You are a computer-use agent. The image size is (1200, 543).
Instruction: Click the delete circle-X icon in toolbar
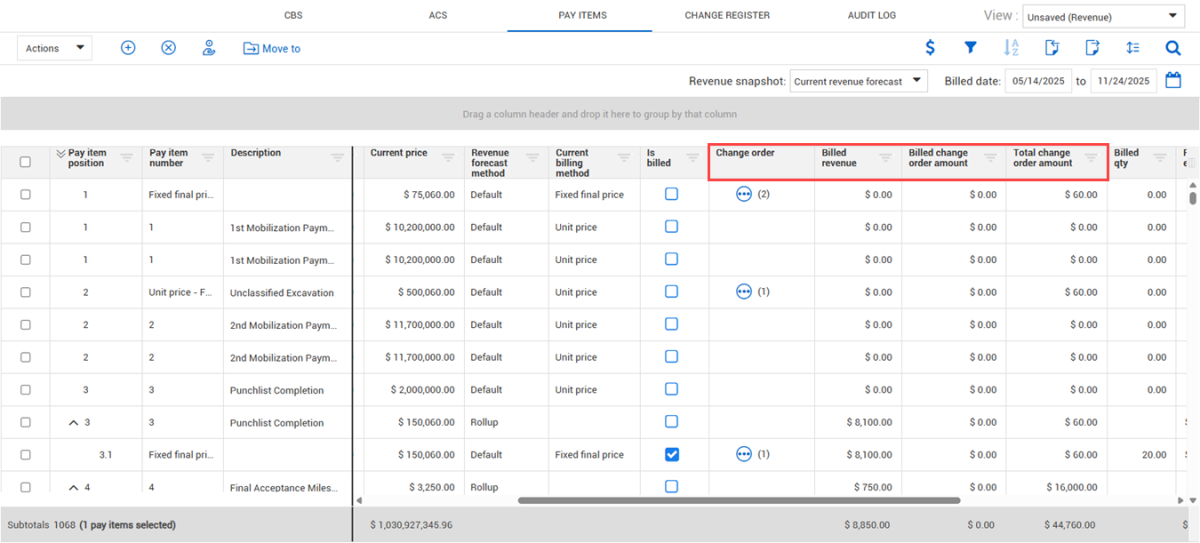pos(168,48)
